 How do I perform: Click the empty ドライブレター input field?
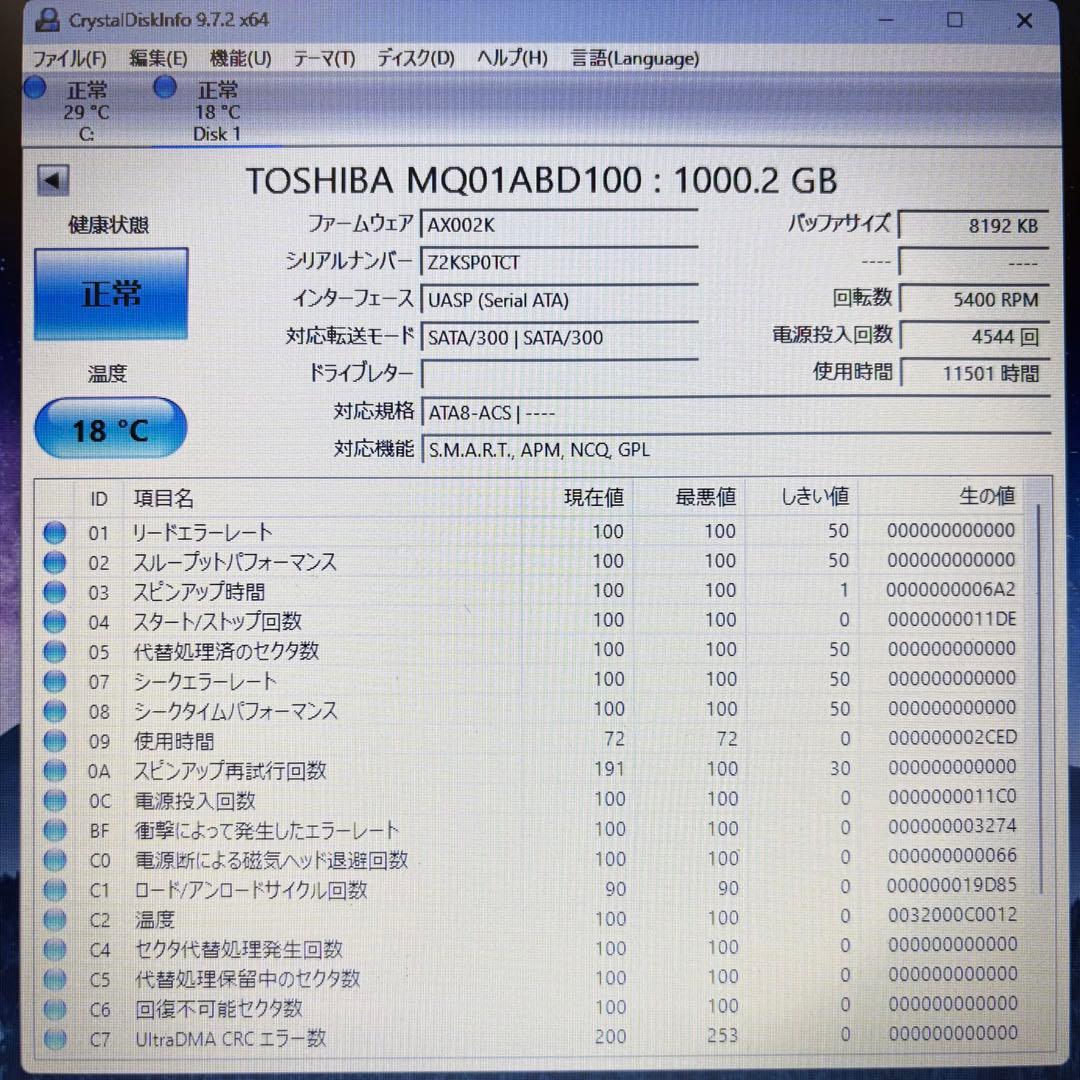point(560,373)
